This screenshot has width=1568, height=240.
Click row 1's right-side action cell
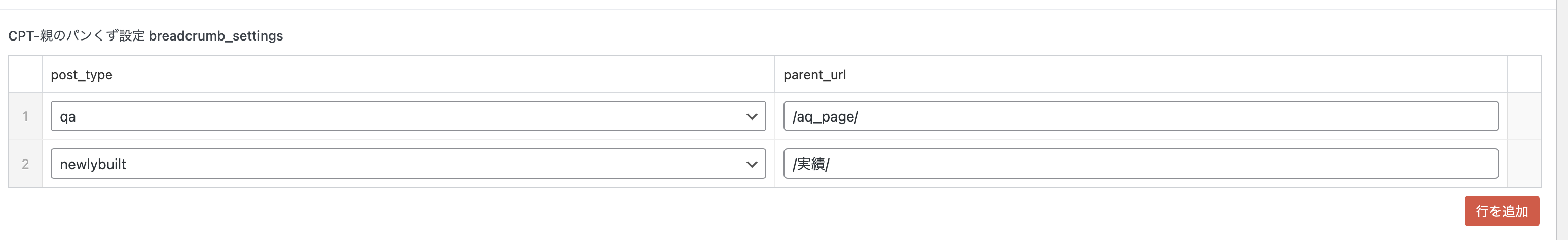point(1524,116)
